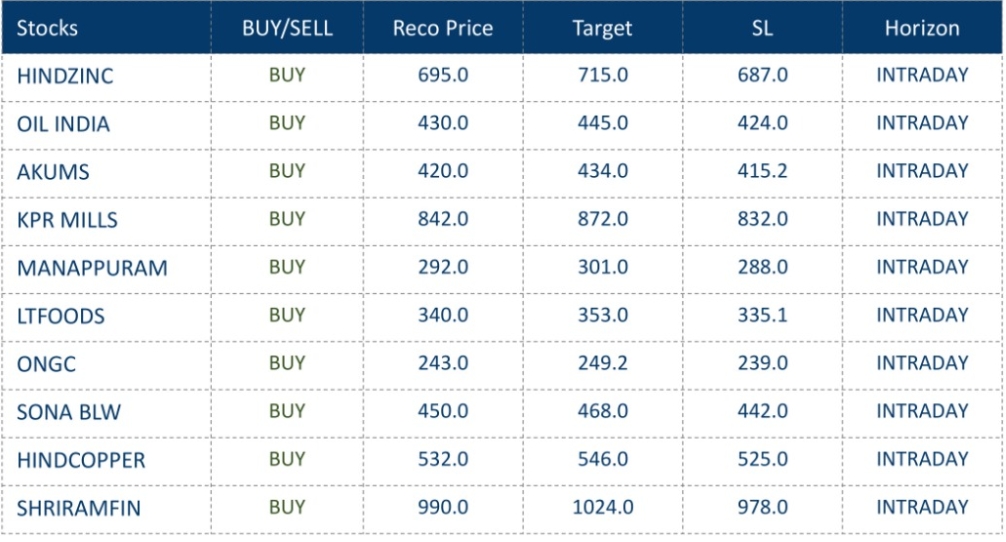Open the MANAPPURAM stock entry
Viewport: 1006px width, 542px height.
point(92,268)
